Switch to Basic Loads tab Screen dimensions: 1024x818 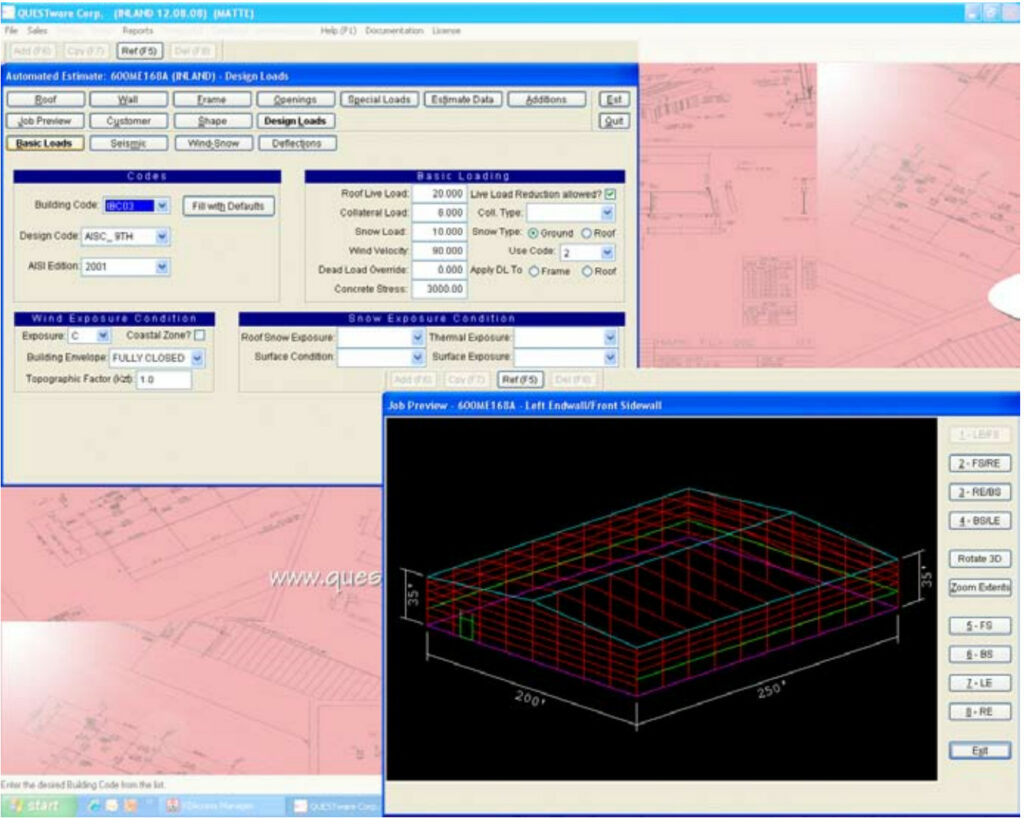[45, 143]
